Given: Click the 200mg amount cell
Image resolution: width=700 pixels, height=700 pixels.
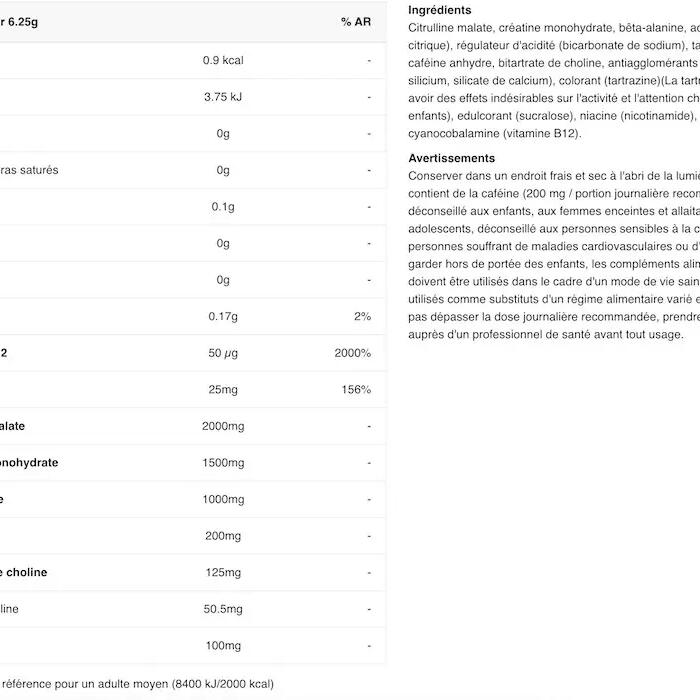Looking at the screenshot, I should (x=223, y=536).
